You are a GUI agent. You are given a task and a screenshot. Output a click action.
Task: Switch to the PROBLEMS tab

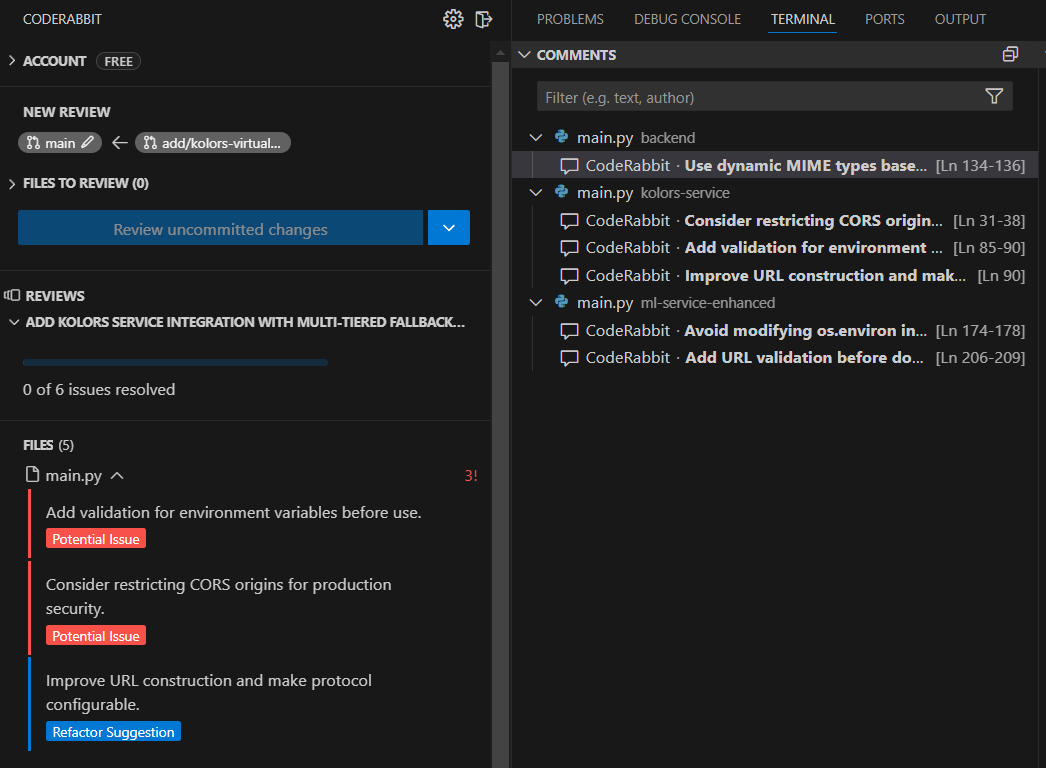click(x=570, y=19)
